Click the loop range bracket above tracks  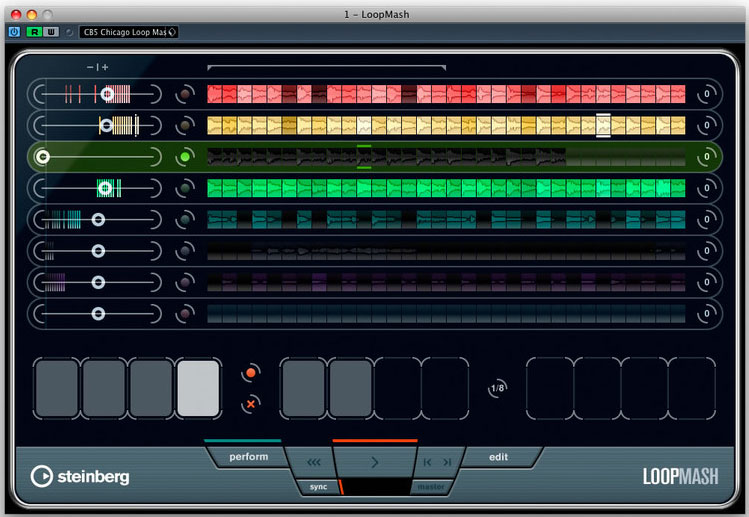pos(326,67)
